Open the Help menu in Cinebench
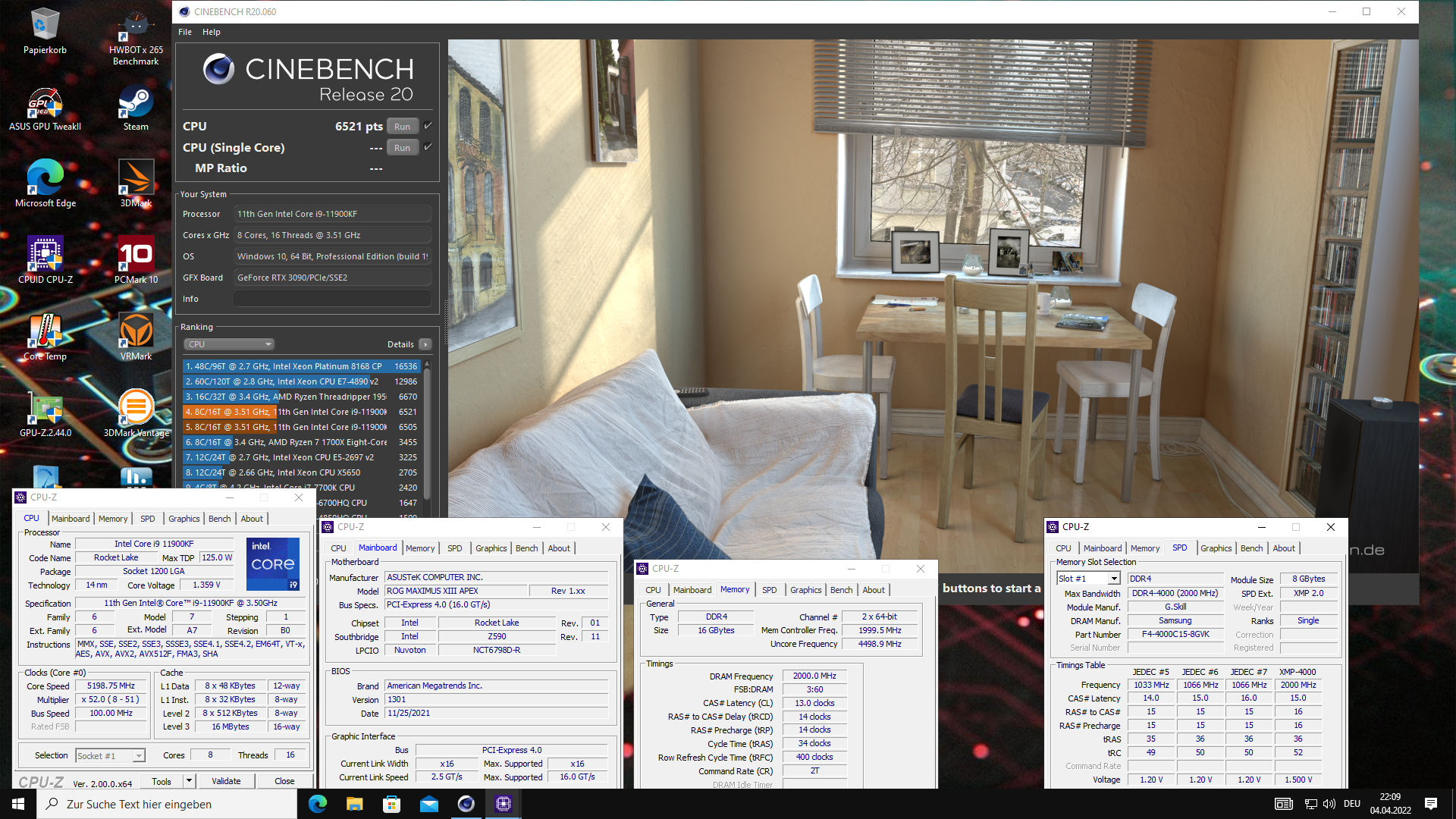1456x819 pixels. [x=212, y=32]
